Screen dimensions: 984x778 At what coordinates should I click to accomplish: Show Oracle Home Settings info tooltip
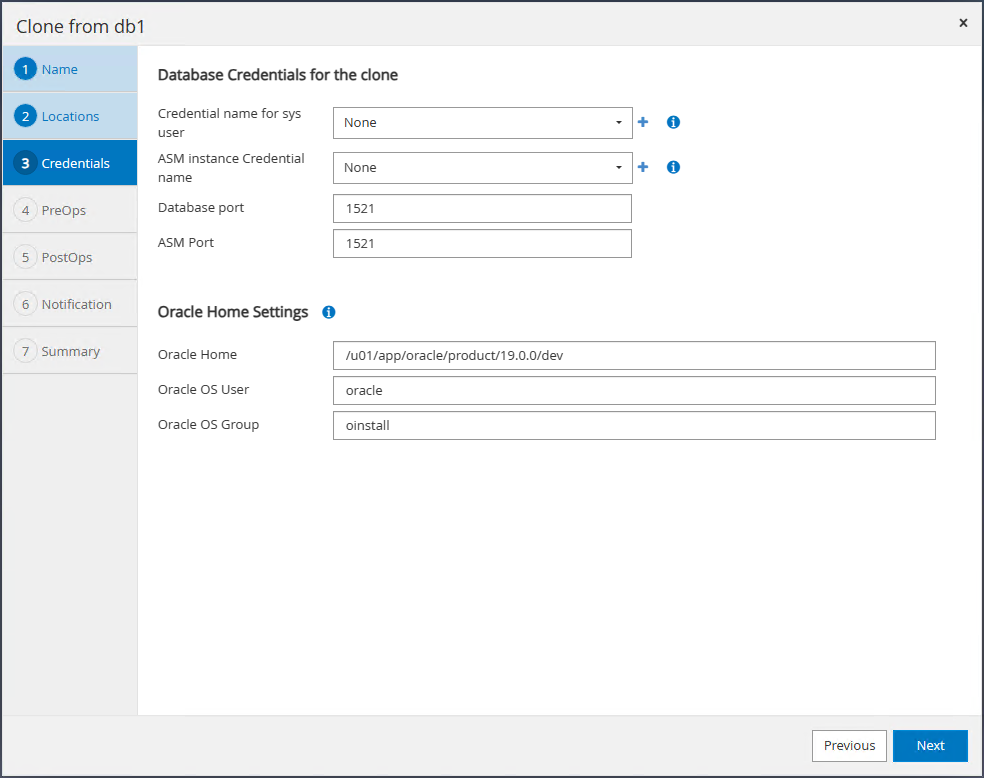click(x=329, y=312)
